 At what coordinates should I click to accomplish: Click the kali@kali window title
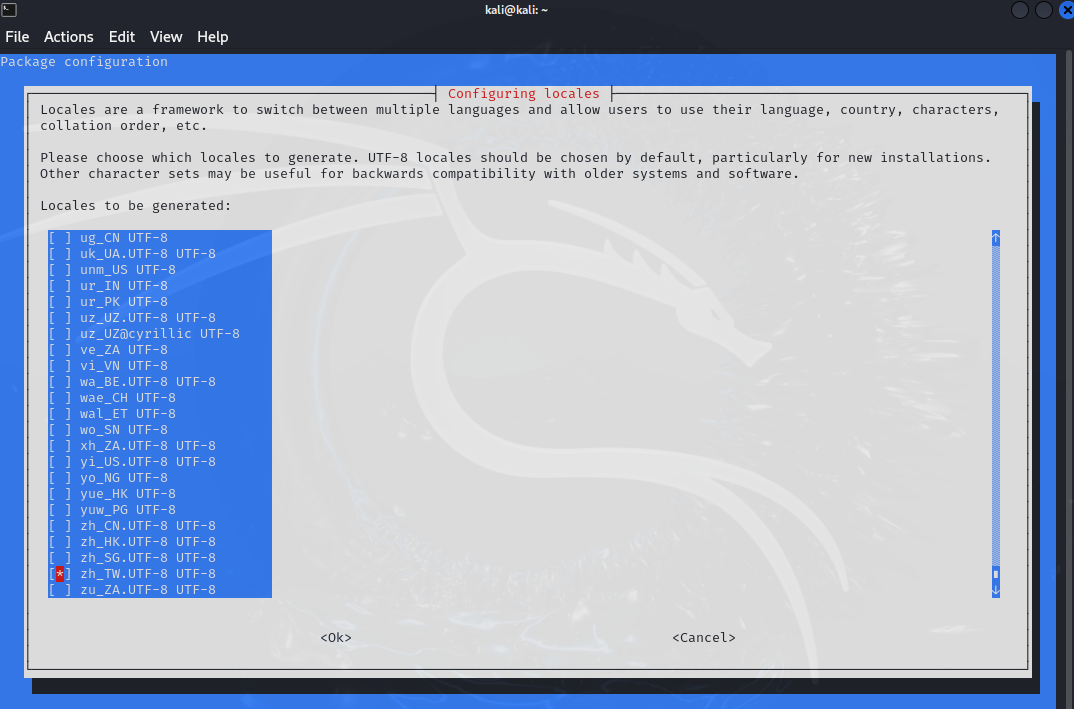[516, 10]
